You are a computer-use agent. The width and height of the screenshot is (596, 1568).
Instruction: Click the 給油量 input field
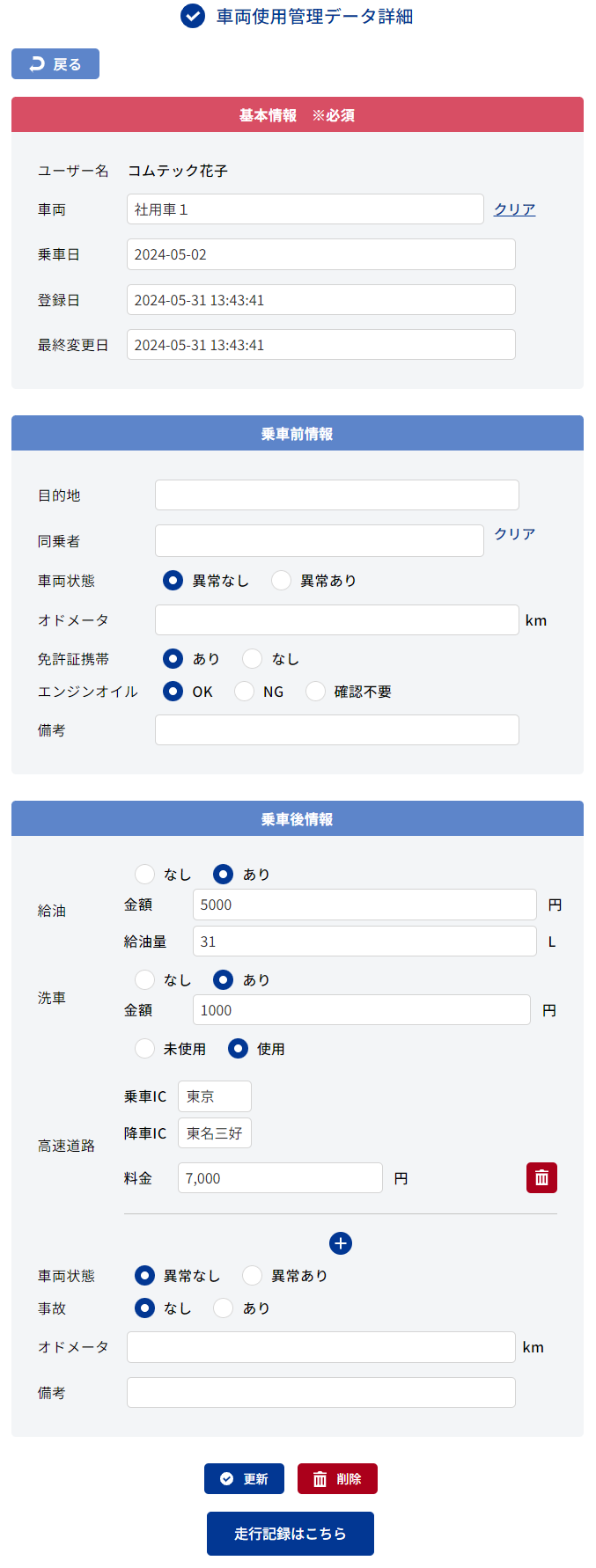tap(364, 942)
